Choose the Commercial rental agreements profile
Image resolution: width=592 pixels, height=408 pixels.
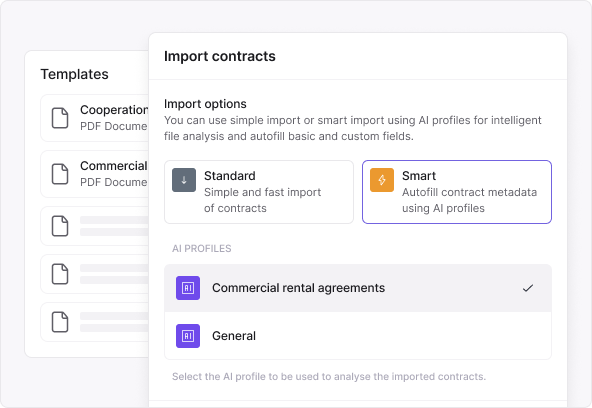(358, 288)
